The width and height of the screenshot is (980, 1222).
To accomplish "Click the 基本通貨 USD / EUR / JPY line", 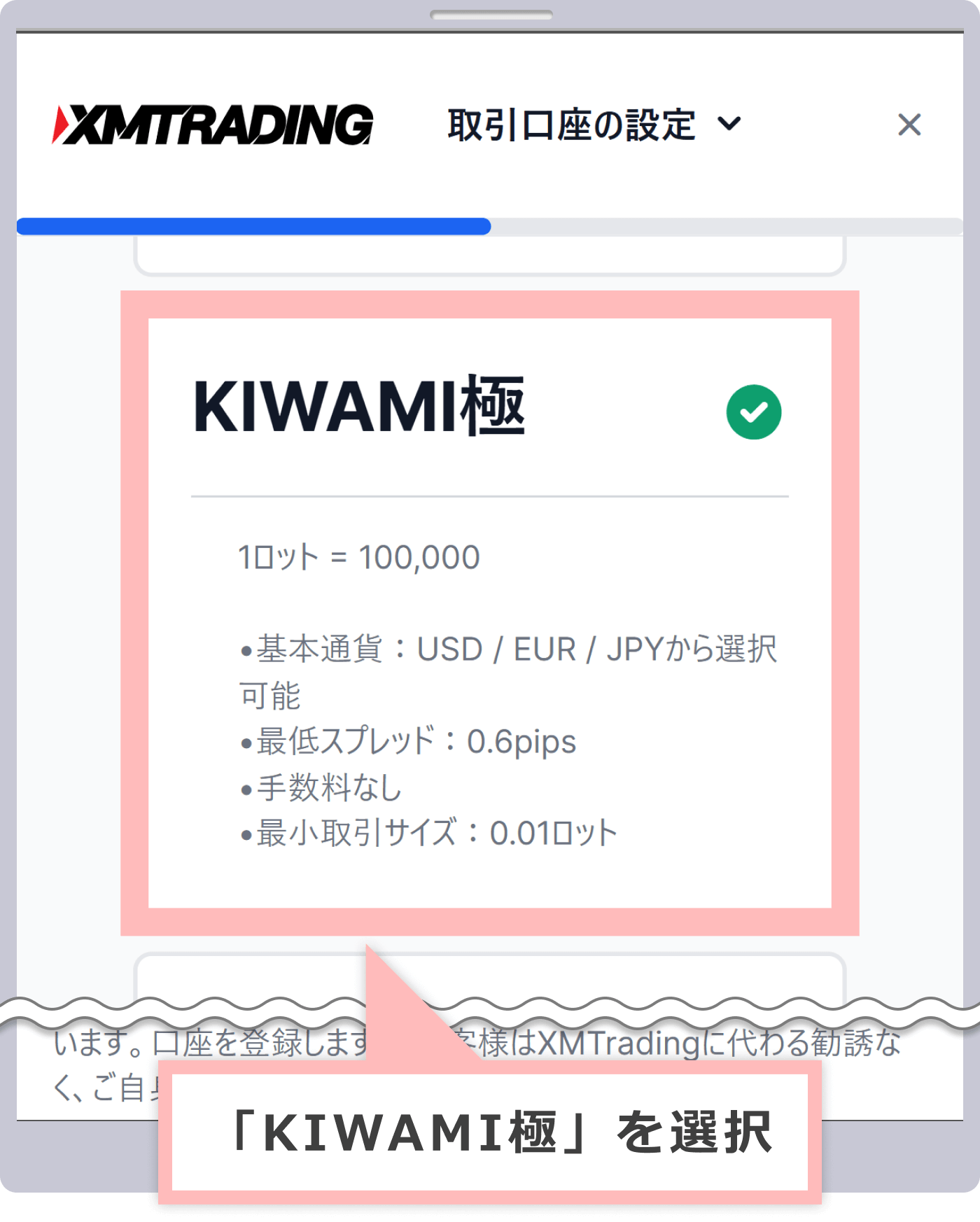I will coord(508,672).
